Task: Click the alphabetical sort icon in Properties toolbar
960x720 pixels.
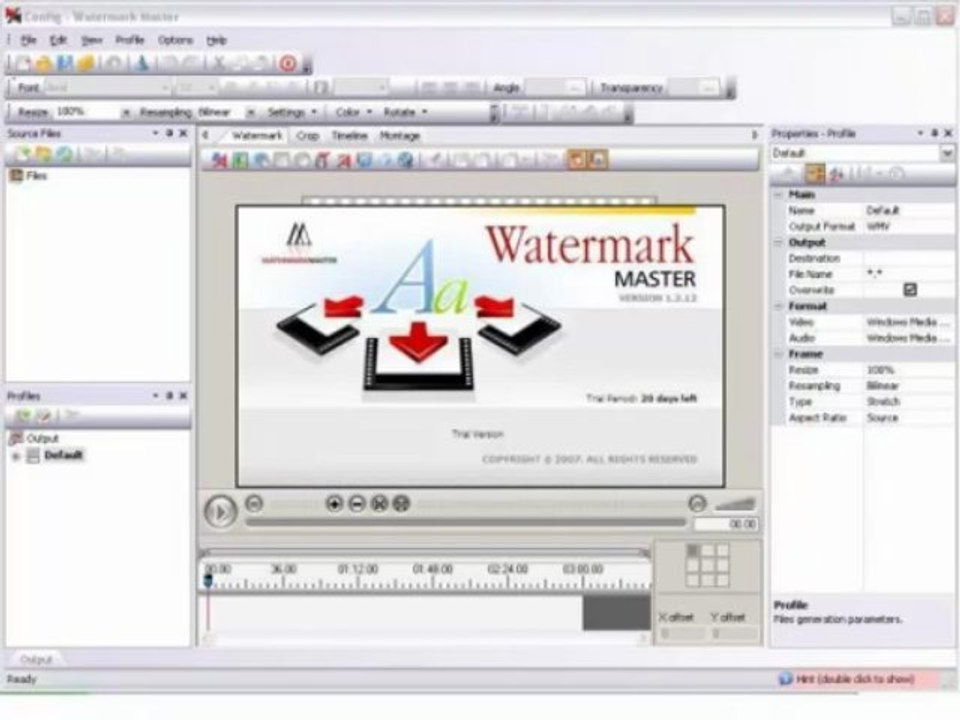Action: [836, 174]
